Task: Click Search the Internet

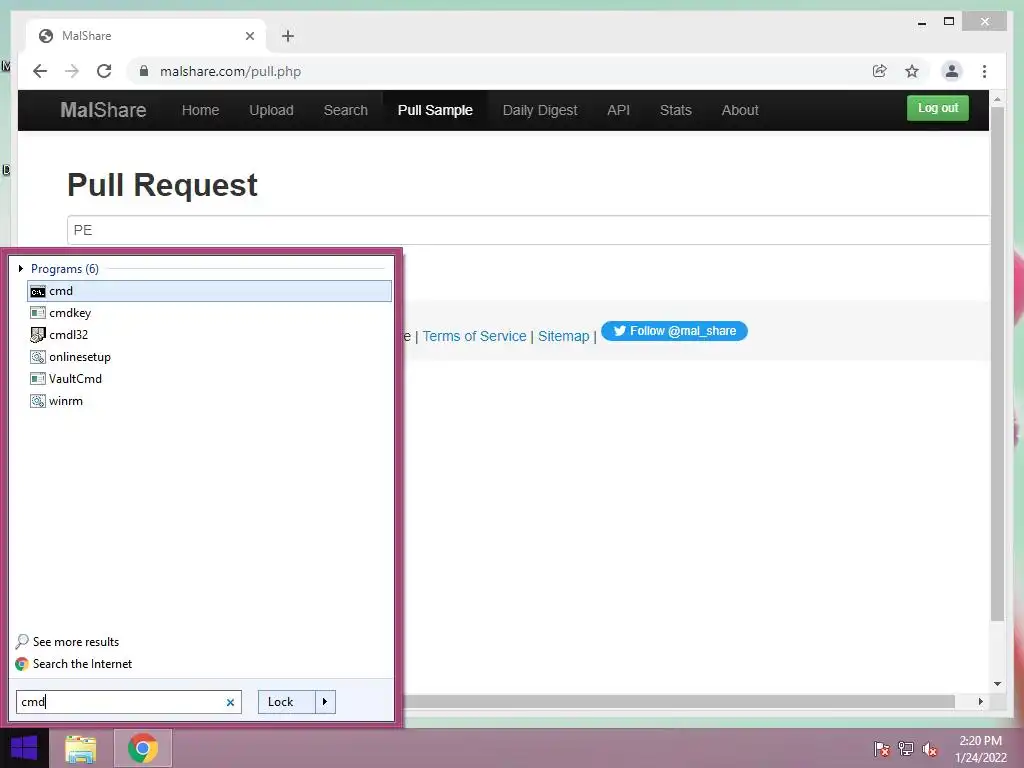Action: [74, 664]
